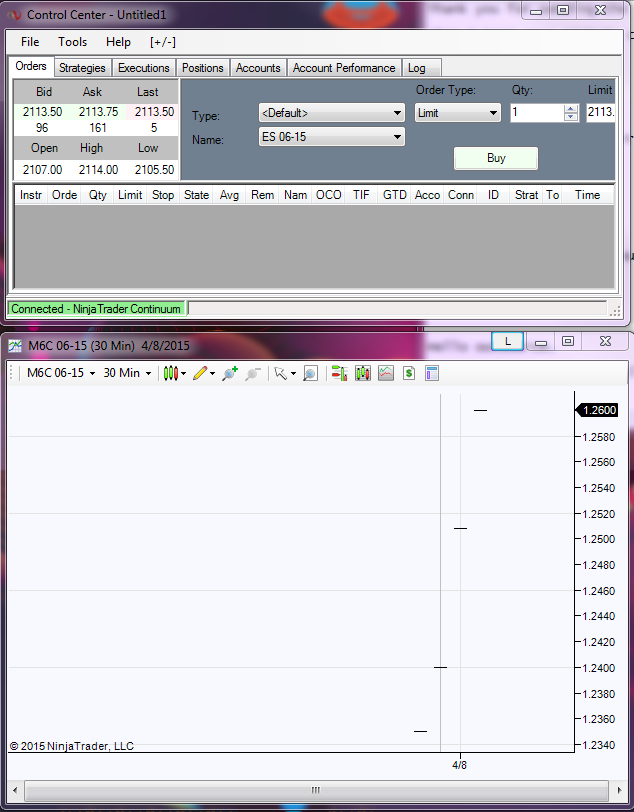634x812 pixels.
Task: Click the chart toolbar drag handle
Action: [x=11, y=373]
